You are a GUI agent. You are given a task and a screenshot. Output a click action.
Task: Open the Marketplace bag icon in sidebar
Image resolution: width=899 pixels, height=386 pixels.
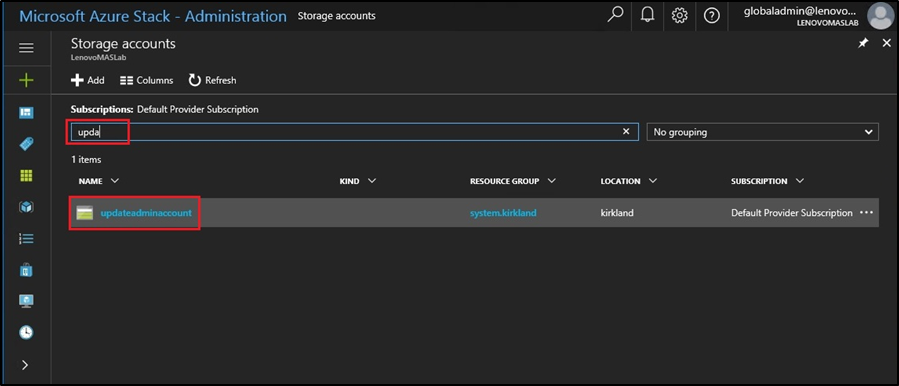[x=26, y=270]
